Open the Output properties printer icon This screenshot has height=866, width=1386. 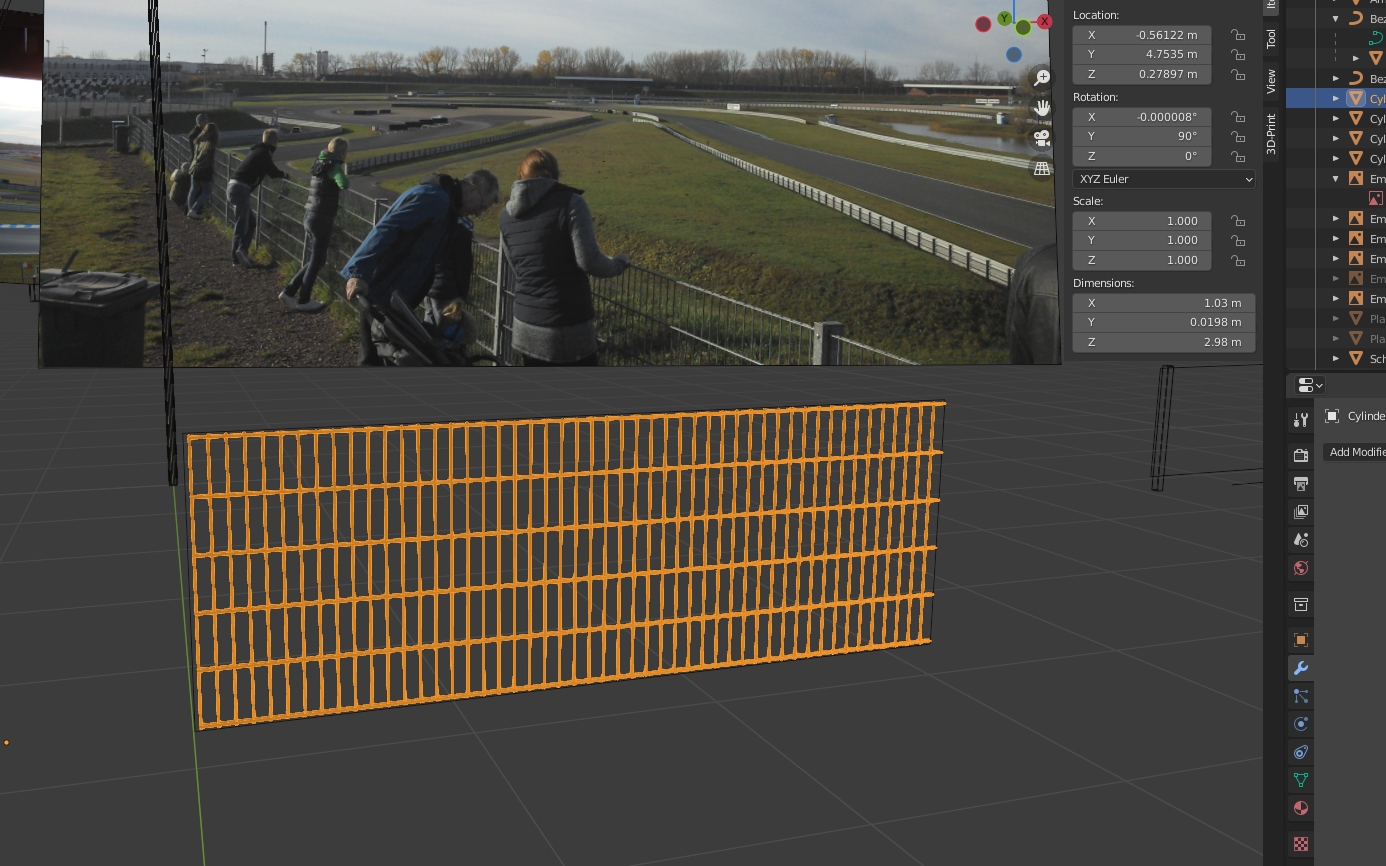pyautogui.click(x=1301, y=484)
